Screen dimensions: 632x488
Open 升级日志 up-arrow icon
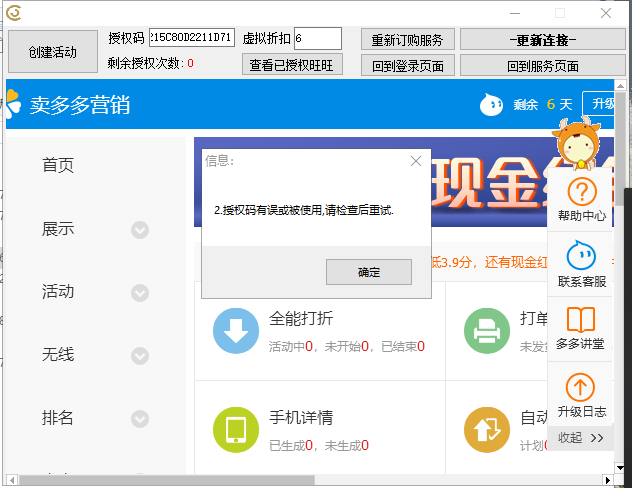pyautogui.click(x=580, y=387)
